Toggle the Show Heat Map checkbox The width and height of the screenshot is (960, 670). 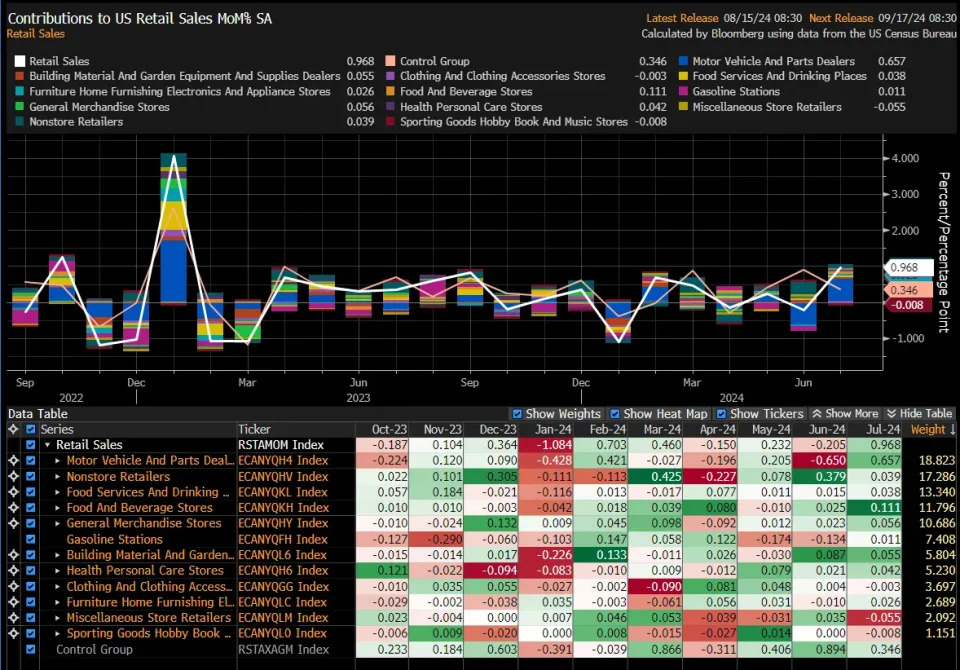615,414
